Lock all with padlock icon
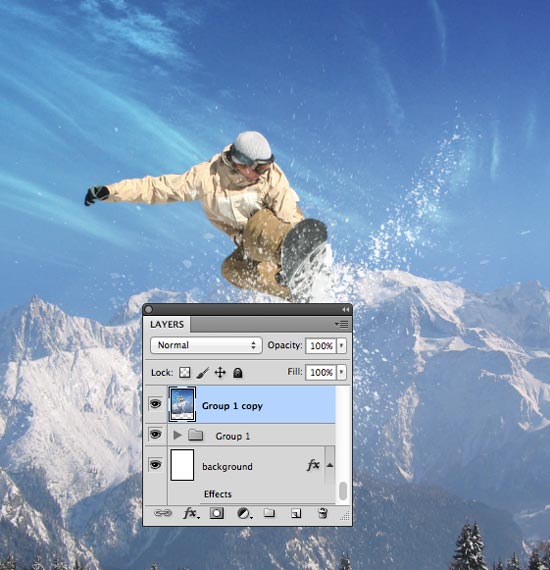Viewport: 550px width, 570px height. [237, 373]
